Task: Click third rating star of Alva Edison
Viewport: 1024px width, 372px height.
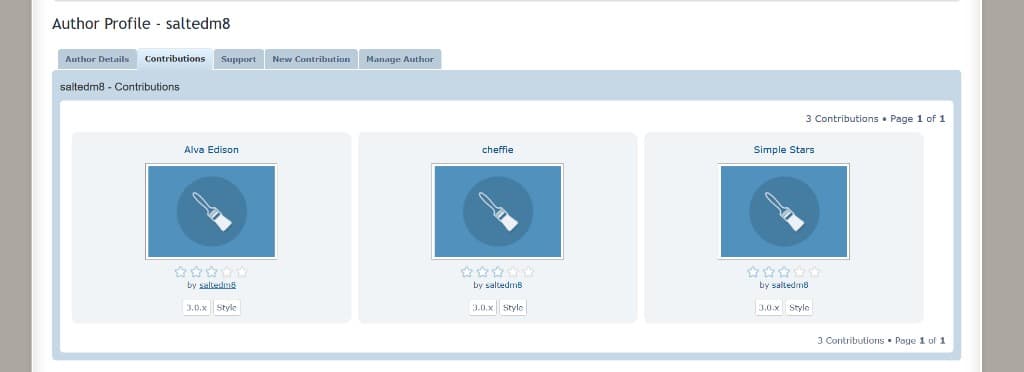Action: (212, 271)
